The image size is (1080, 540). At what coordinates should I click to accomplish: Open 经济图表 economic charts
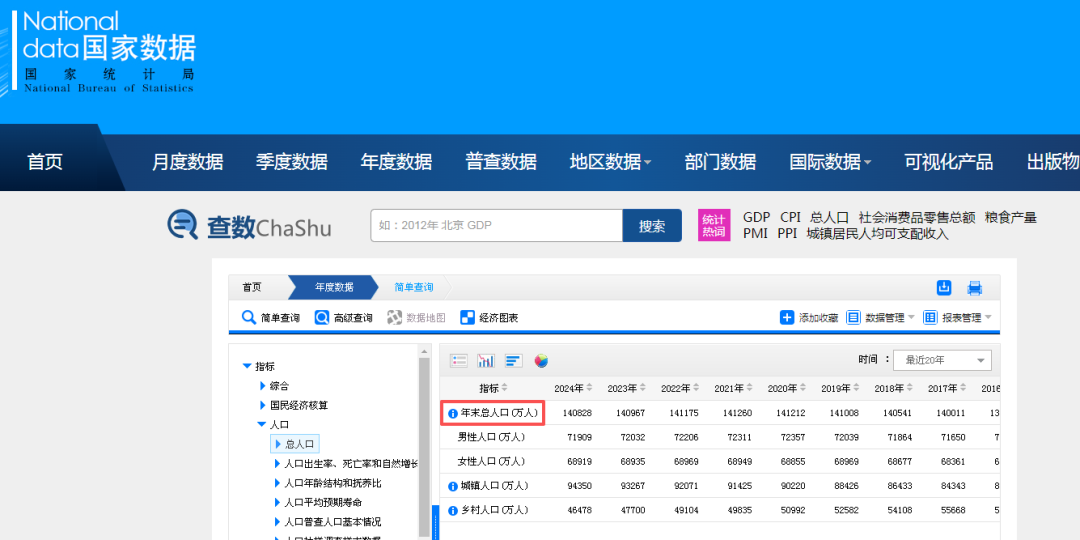click(489, 318)
